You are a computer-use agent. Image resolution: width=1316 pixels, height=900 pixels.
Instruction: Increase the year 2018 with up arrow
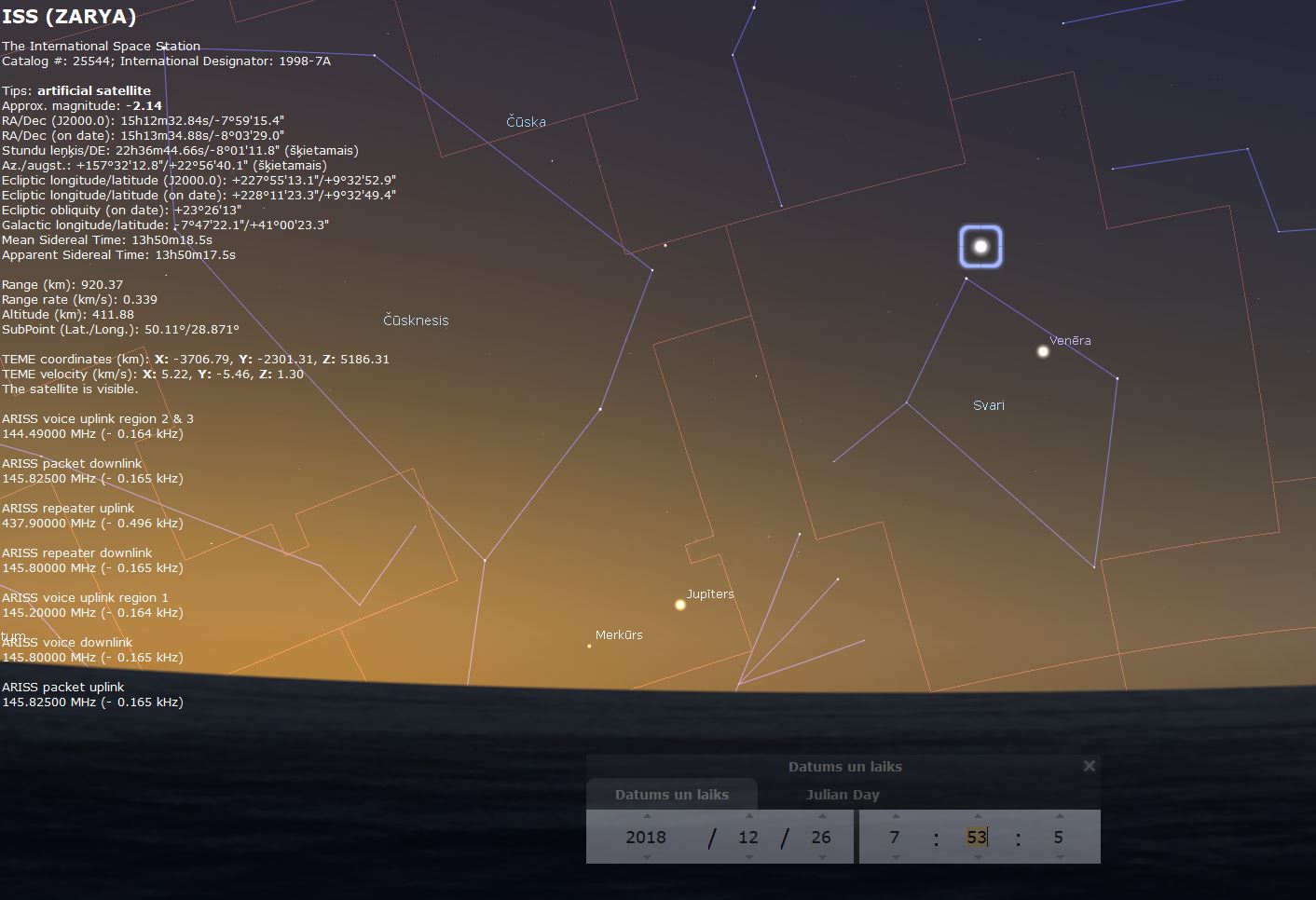click(647, 816)
